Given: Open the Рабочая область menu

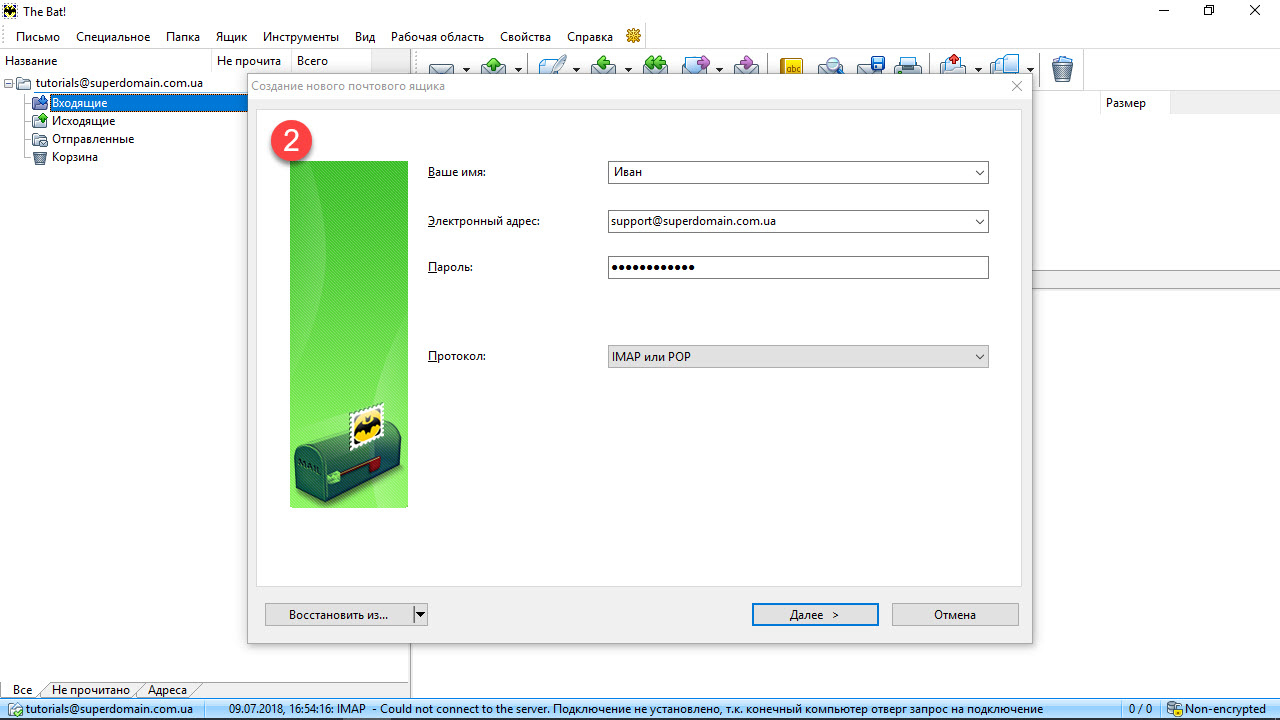Looking at the screenshot, I should (437, 37).
